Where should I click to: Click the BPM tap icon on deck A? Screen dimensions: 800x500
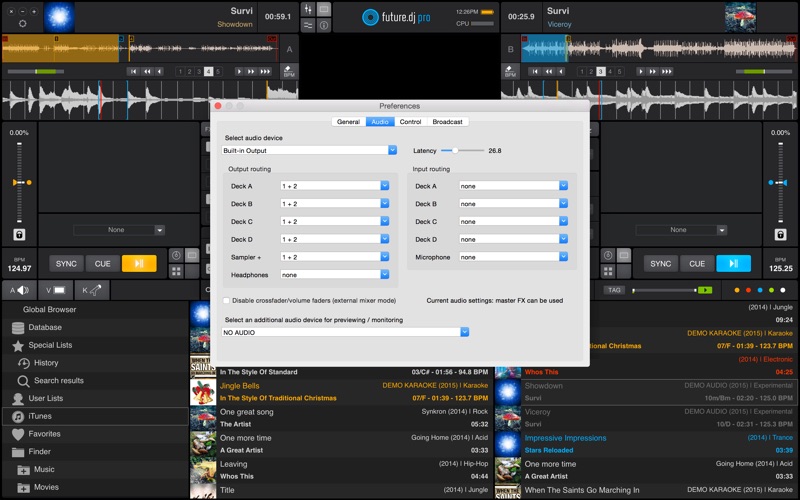click(289, 72)
